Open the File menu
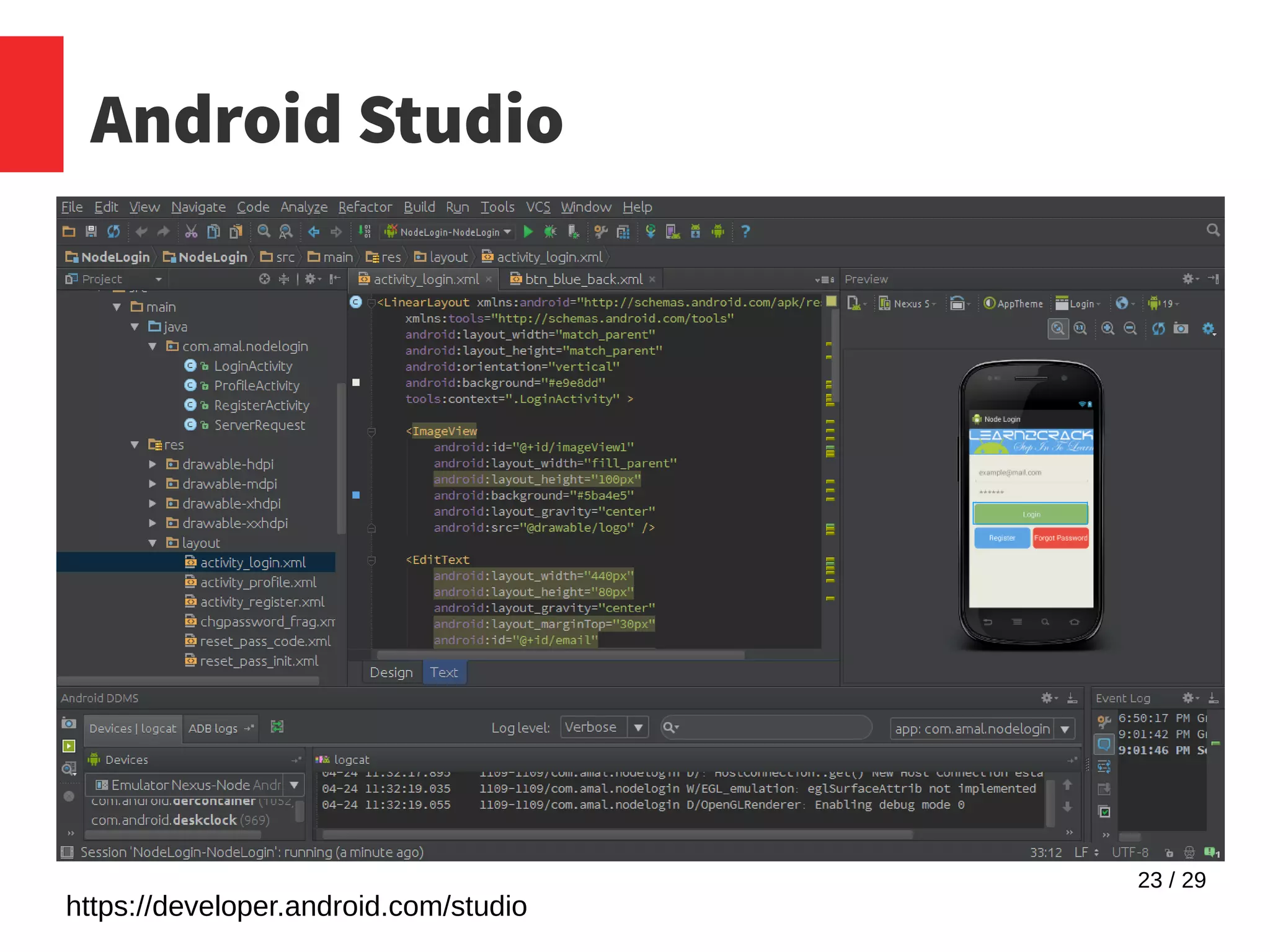The width and height of the screenshot is (1270, 952). pyautogui.click(x=72, y=207)
